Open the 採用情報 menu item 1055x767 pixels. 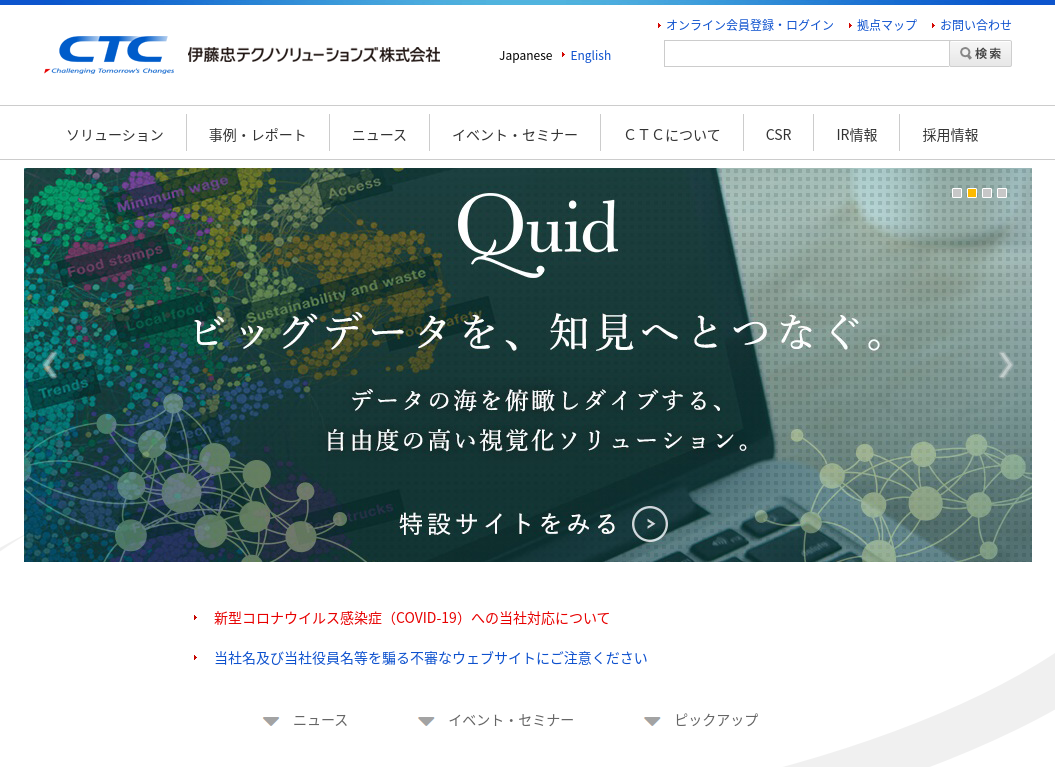[950, 135]
